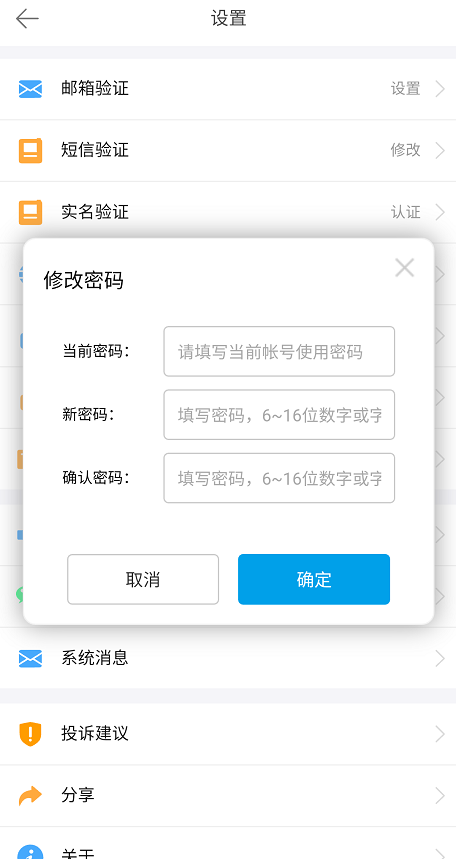Image resolution: width=456 pixels, height=859 pixels.
Task: Expand the 分享 row chevron
Action: point(440,795)
